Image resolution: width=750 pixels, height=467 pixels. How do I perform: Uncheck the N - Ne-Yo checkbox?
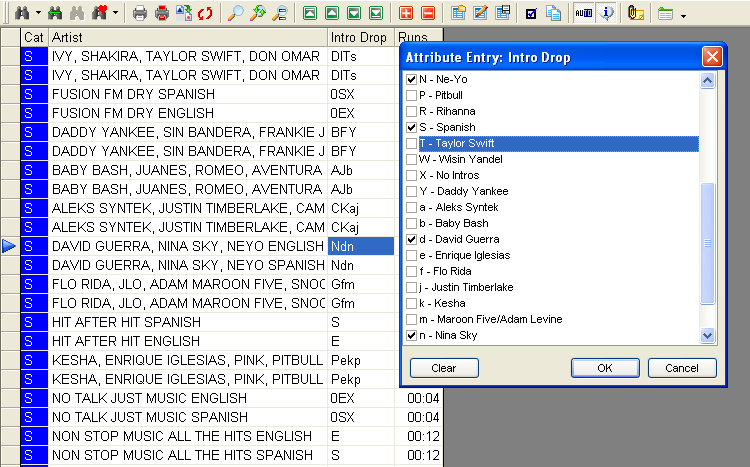[x=411, y=79]
